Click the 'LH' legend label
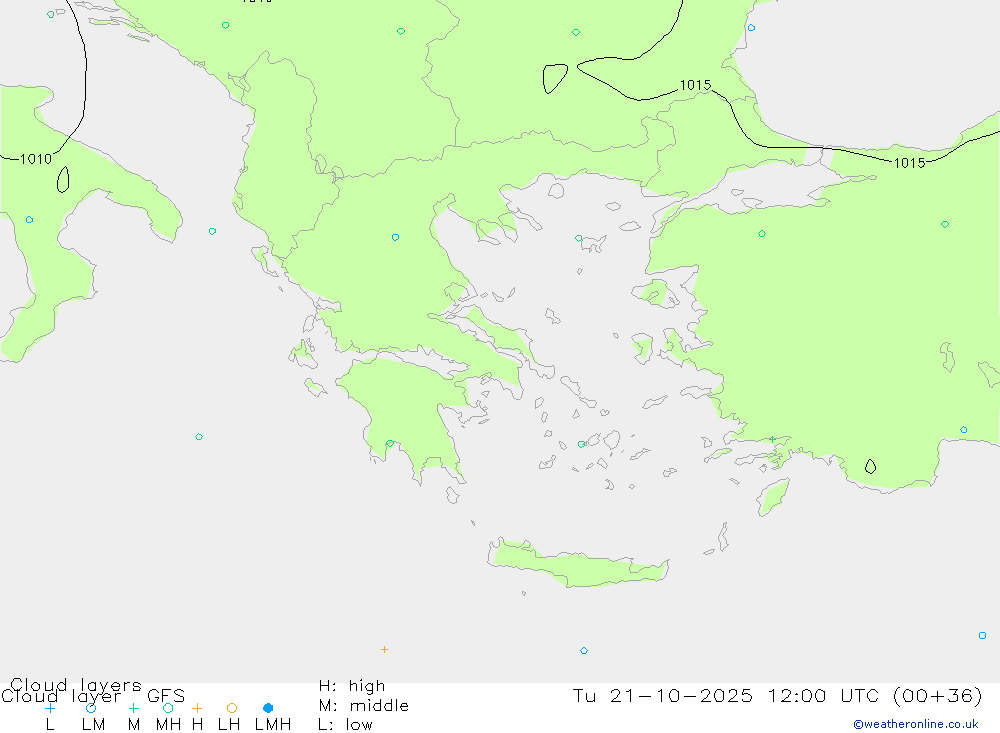1000x733 pixels. tap(229, 725)
